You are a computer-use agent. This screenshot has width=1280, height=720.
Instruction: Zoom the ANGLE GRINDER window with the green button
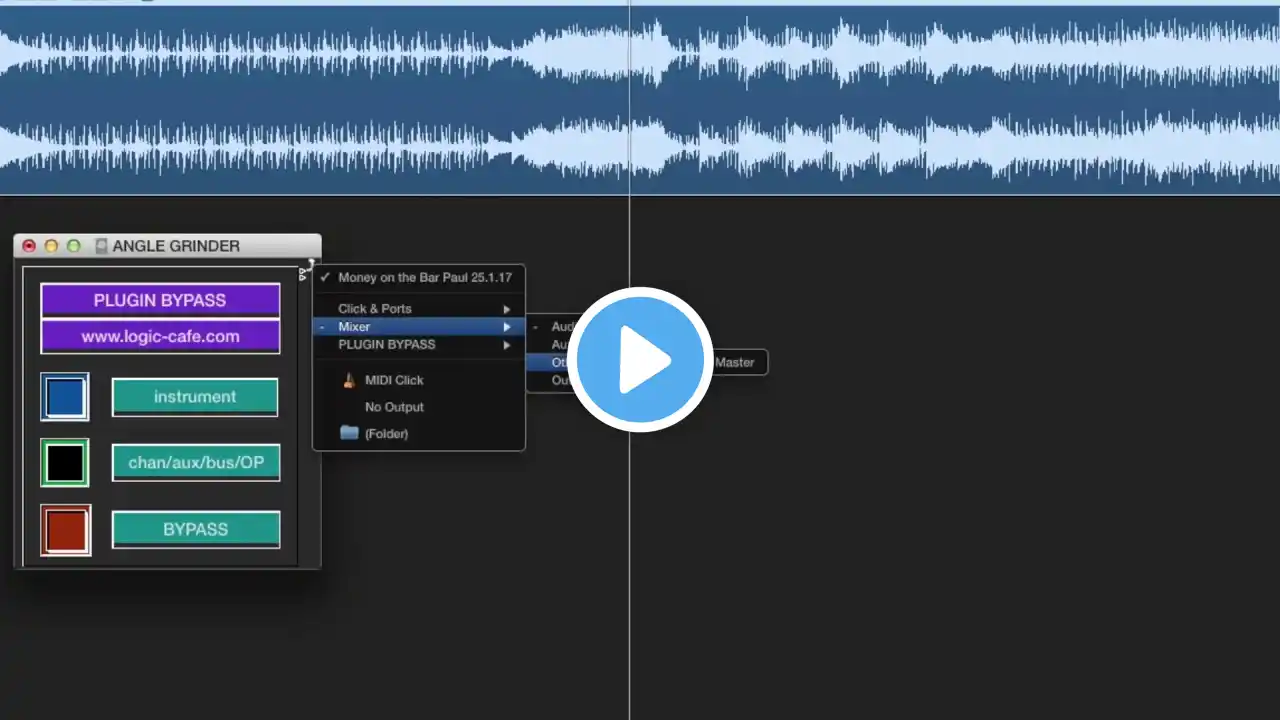click(x=73, y=246)
